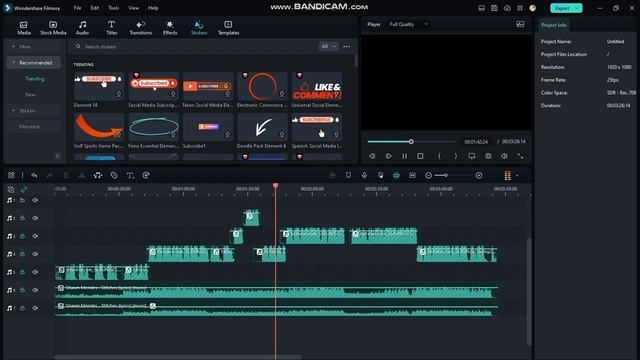Open the Export dropdown arrow

[577, 8]
